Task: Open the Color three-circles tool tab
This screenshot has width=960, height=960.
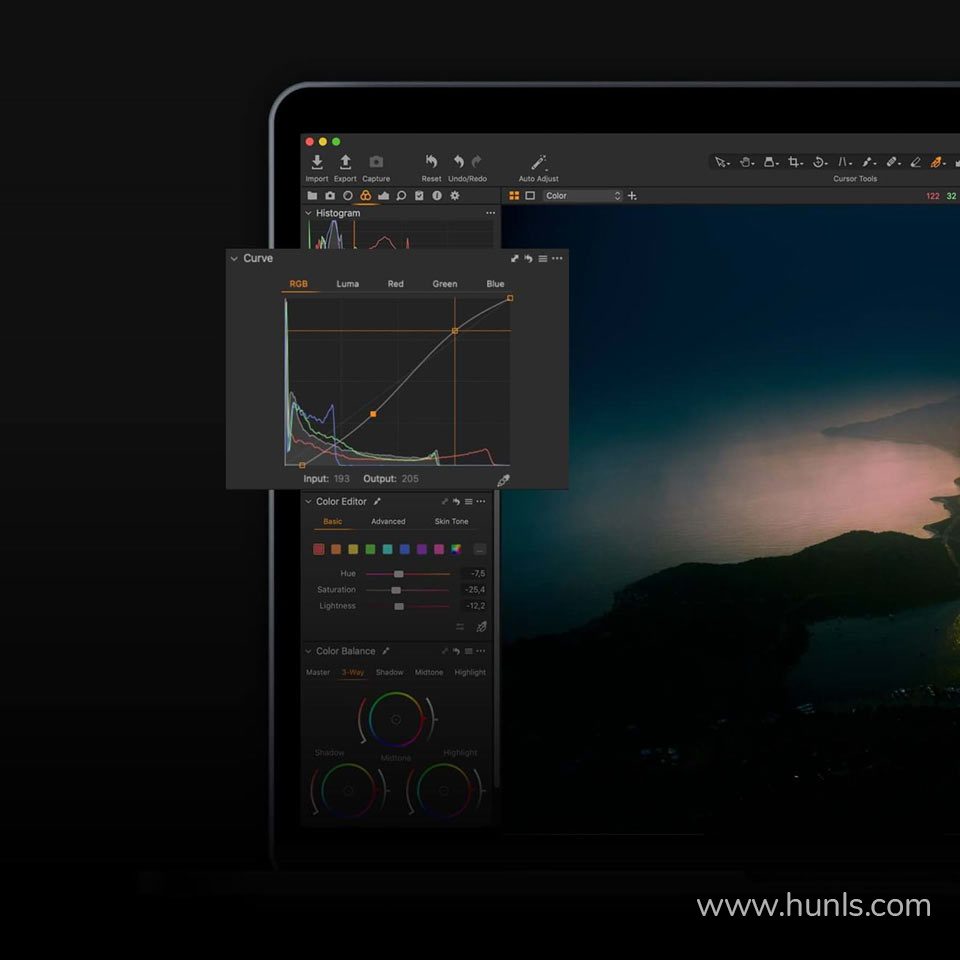Action: (366, 196)
